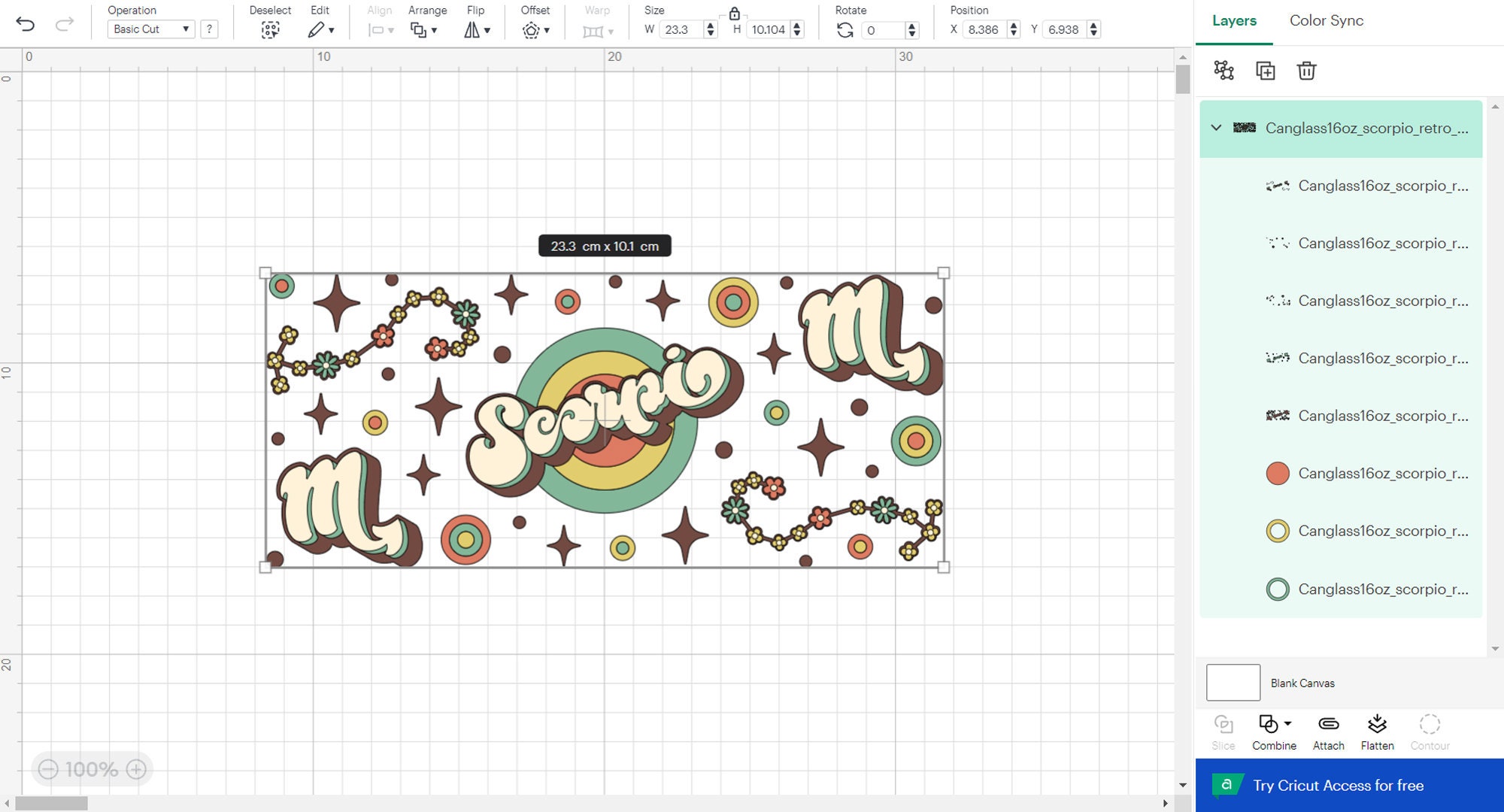Toggle the size aspect ratio lock
Screen dimensions: 1504x812
735,15
